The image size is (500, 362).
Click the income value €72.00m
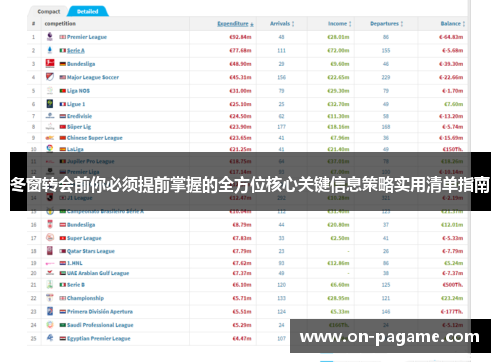coord(338,51)
